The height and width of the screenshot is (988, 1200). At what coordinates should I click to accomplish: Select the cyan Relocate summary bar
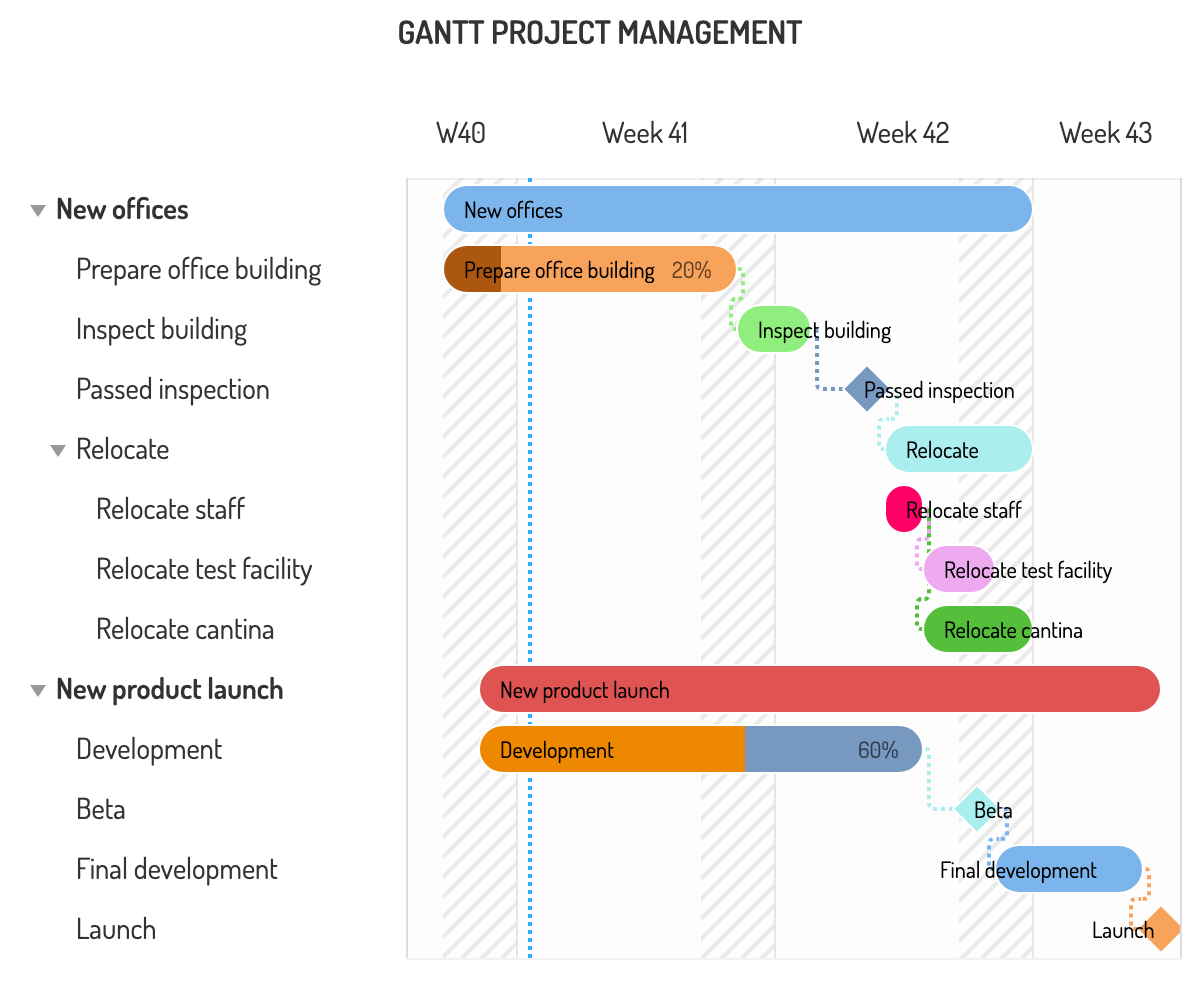(957, 449)
